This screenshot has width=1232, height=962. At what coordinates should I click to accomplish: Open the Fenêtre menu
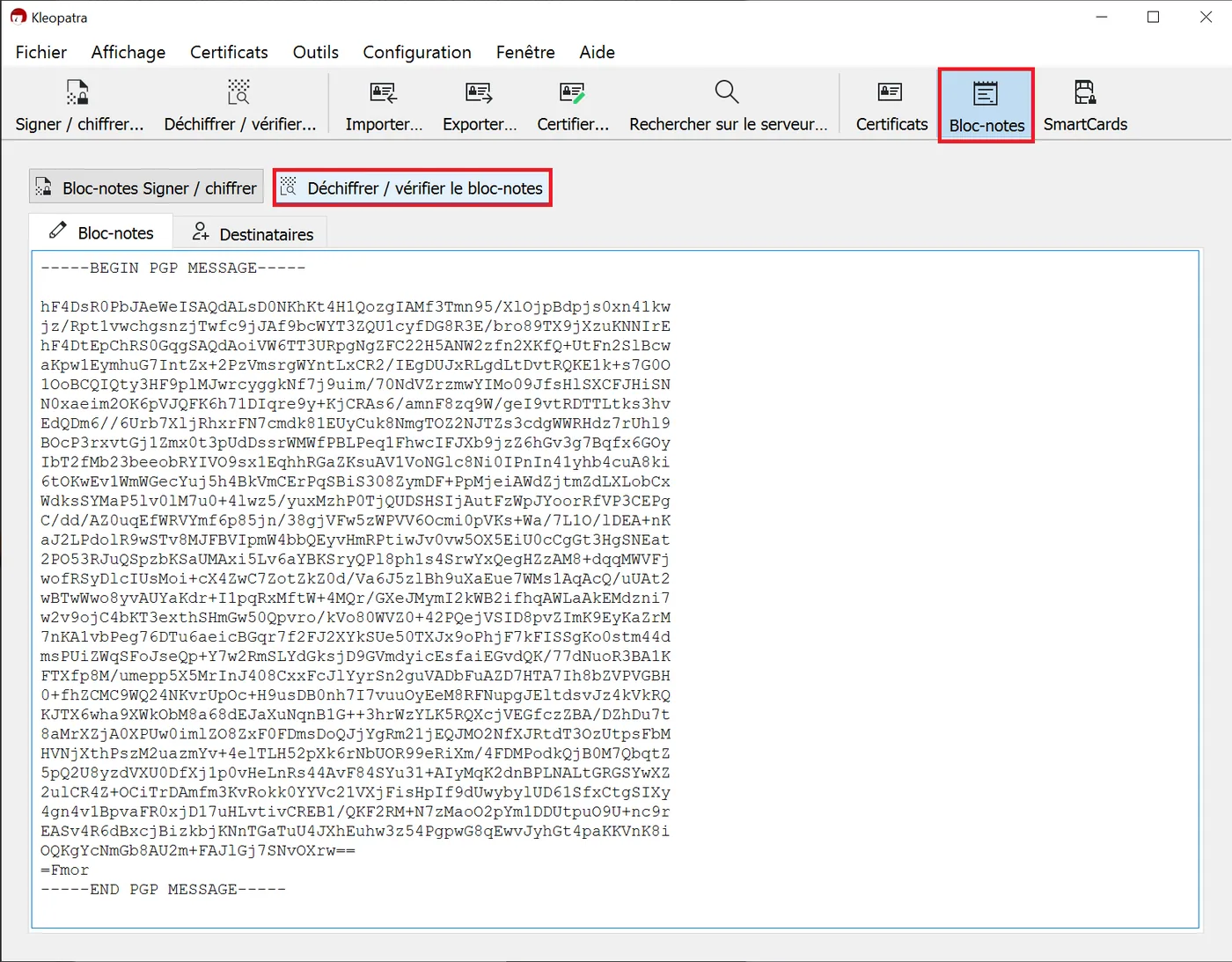525,52
